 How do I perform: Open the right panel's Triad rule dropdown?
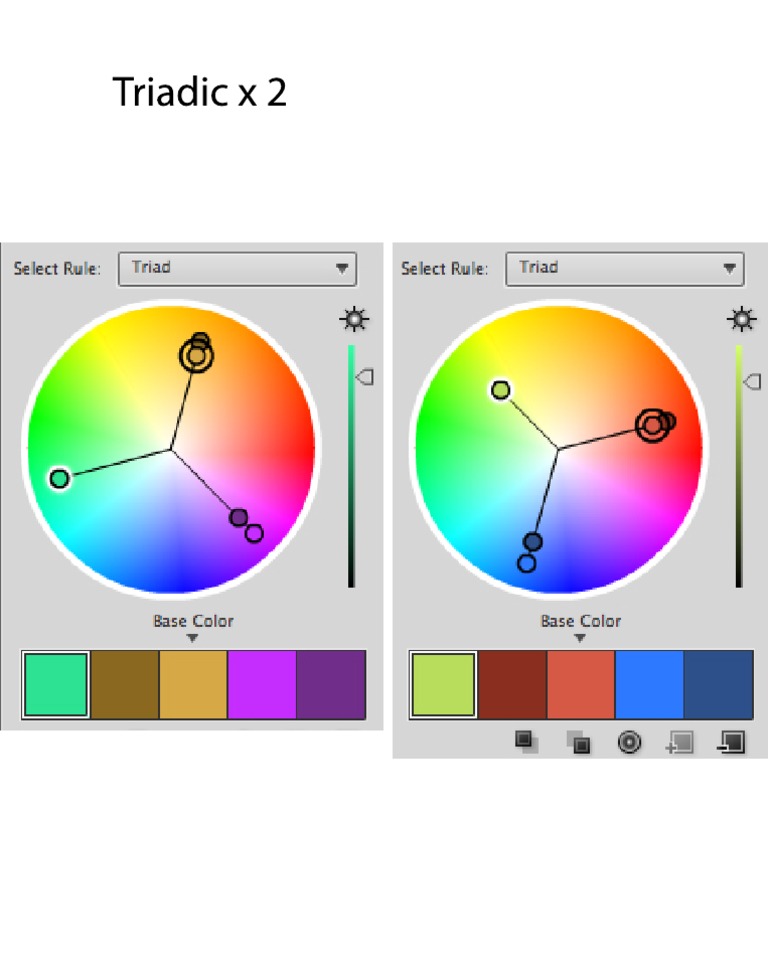pyautogui.click(x=625, y=268)
